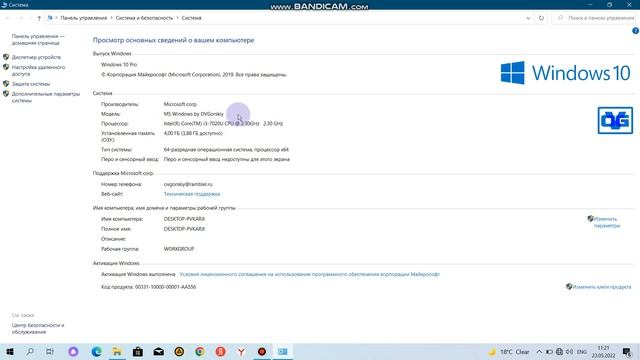Open taskbar search magnifier
The image size is (640, 360).
(30, 351)
